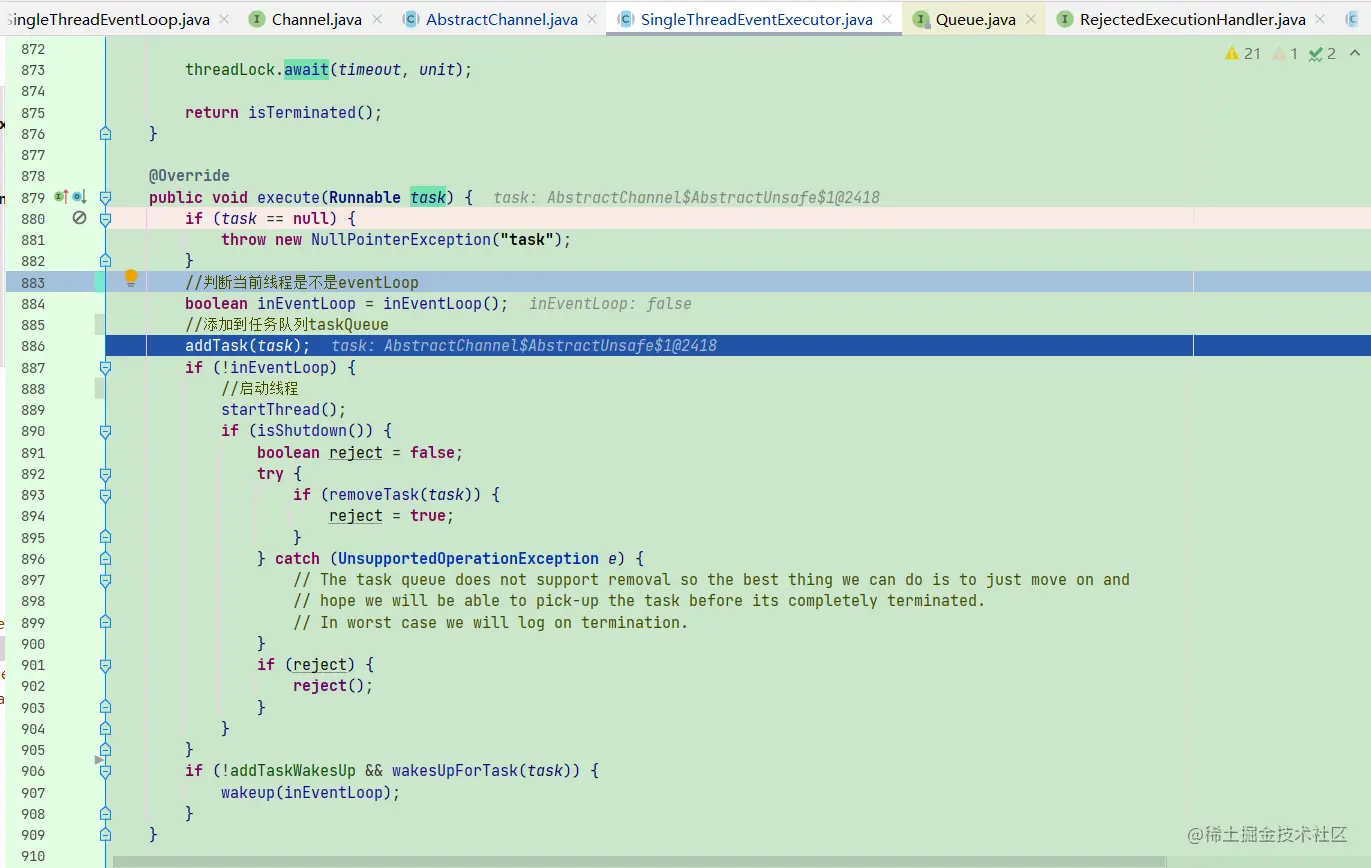This screenshot has width=1371, height=868.
Task: Click the wakeup(inEventLoop); statement
Action: tap(311, 793)
